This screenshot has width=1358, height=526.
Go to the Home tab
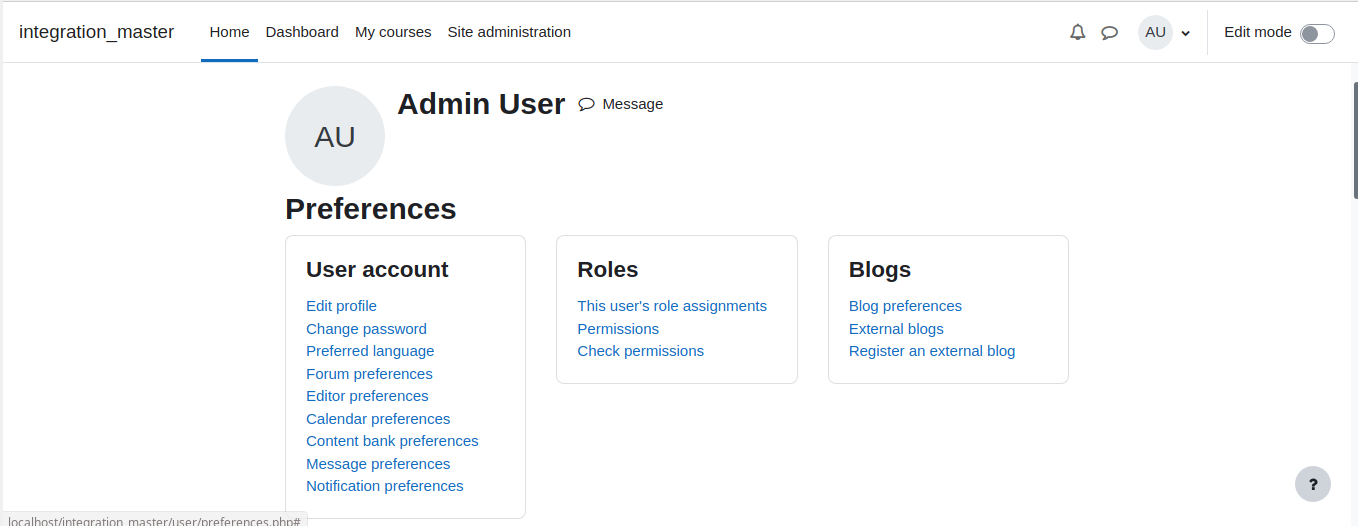tap(229, 32)
